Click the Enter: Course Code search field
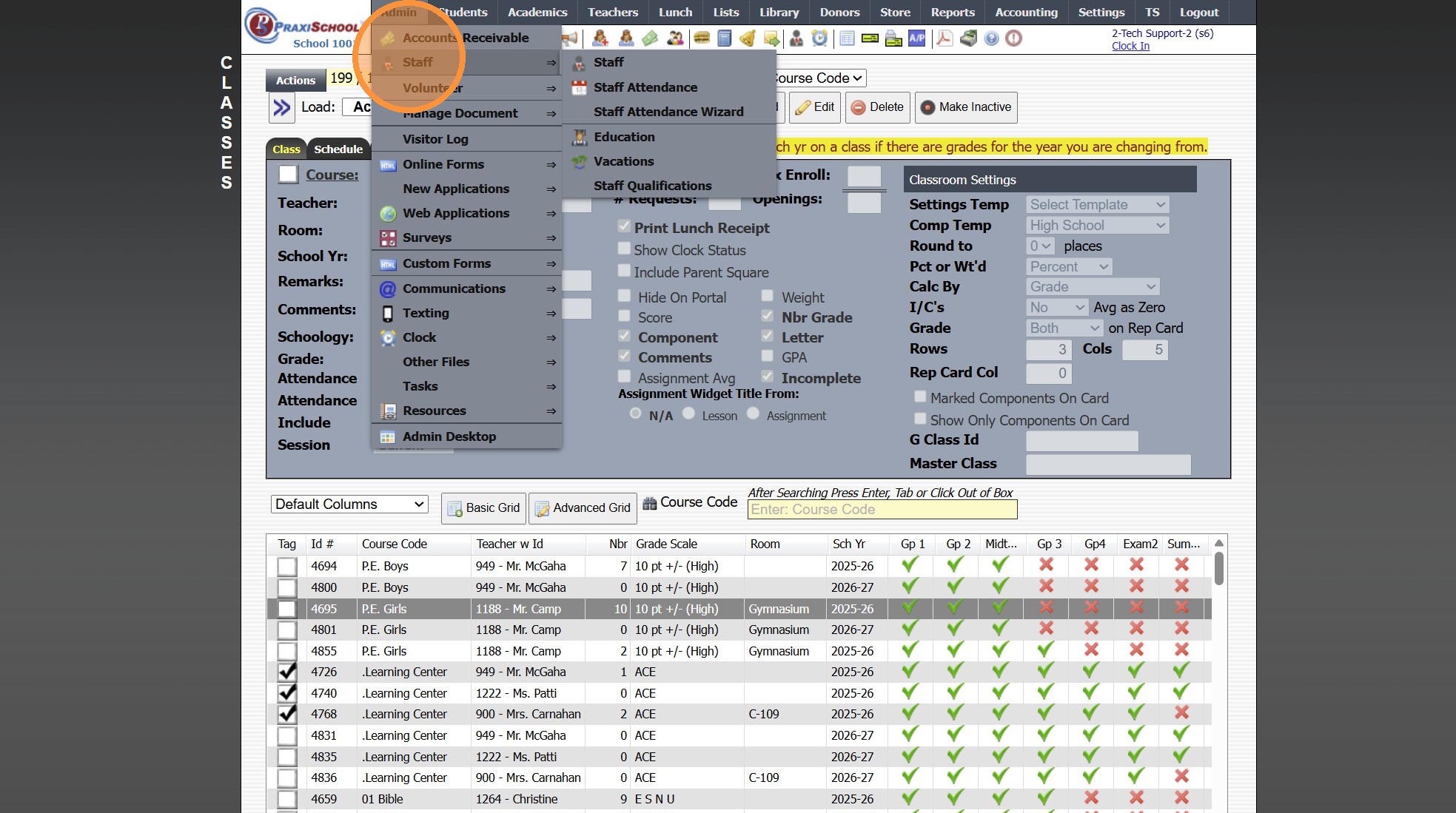Viewport: 1456px width, 813px height. coord(882,510)
